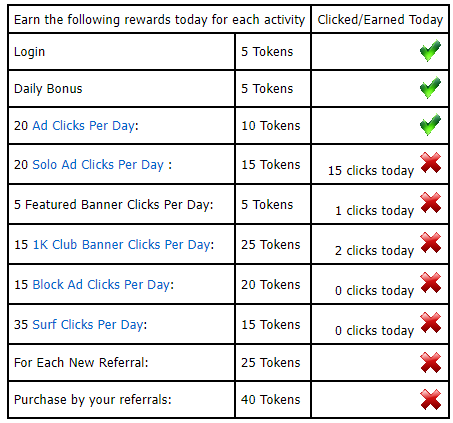Click red X in 1K Club Banner row
The height and width of the screenshot is (423, 453).
[x=431, y=243]
